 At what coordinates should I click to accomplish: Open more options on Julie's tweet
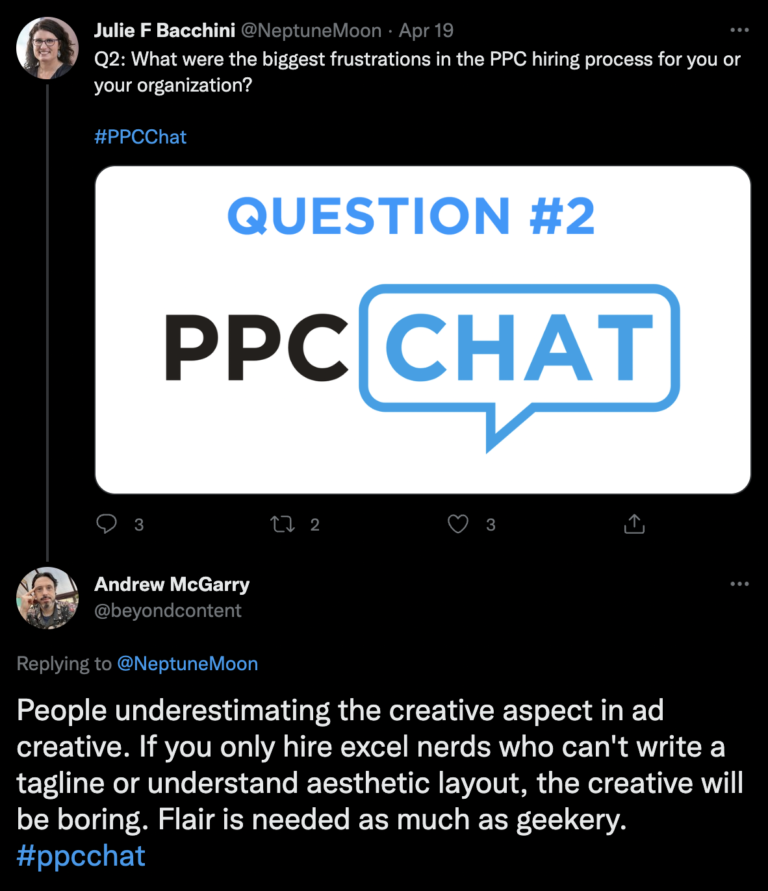(739, 31)
